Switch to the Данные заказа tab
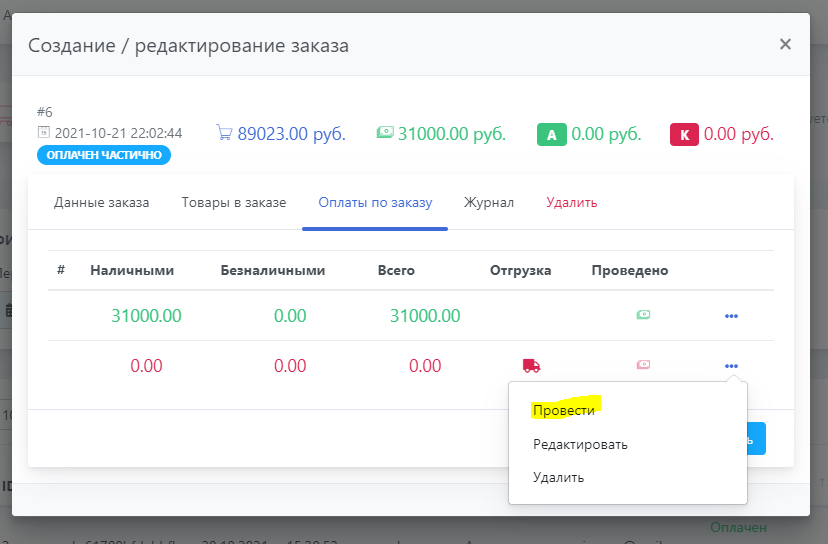Screen dimensions: 828x544 pyautogui.click(x=101, y=203)
